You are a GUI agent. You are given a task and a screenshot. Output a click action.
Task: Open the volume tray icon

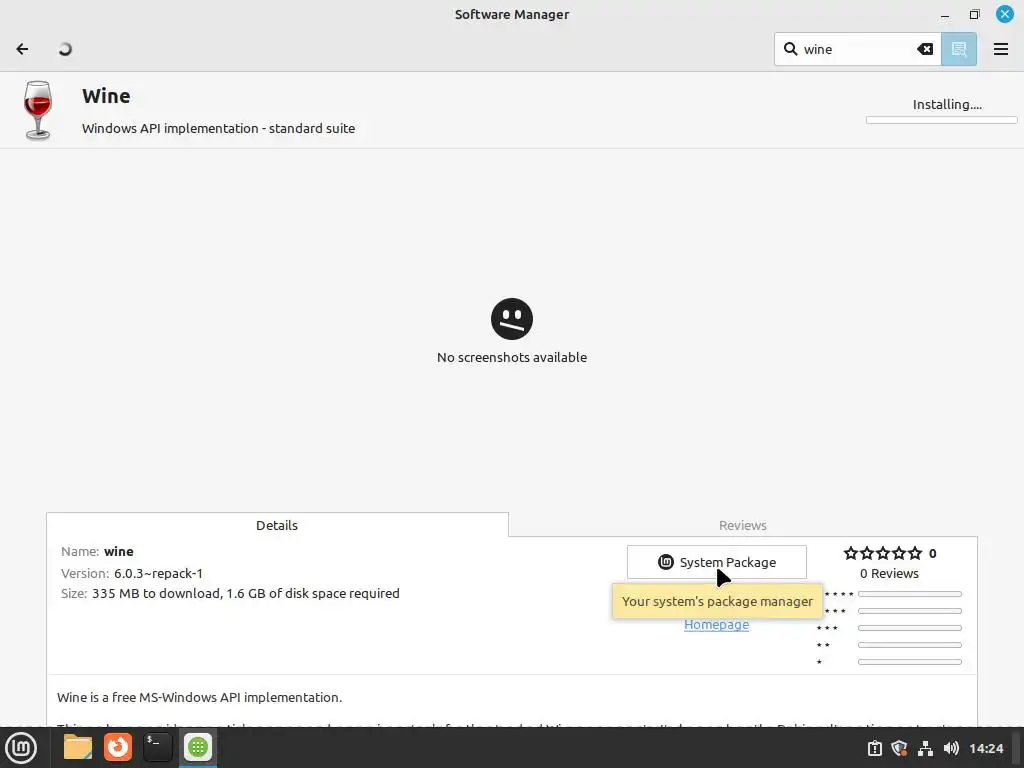click(951, 748)
